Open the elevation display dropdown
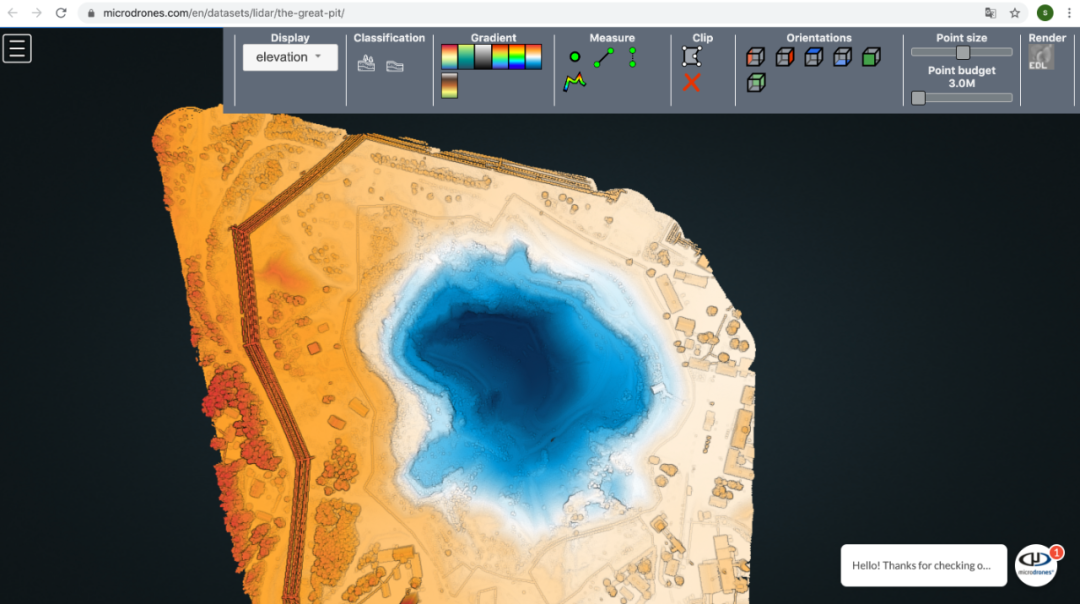This screenshot has width=1080, height=604. click(x=290, y=57)
